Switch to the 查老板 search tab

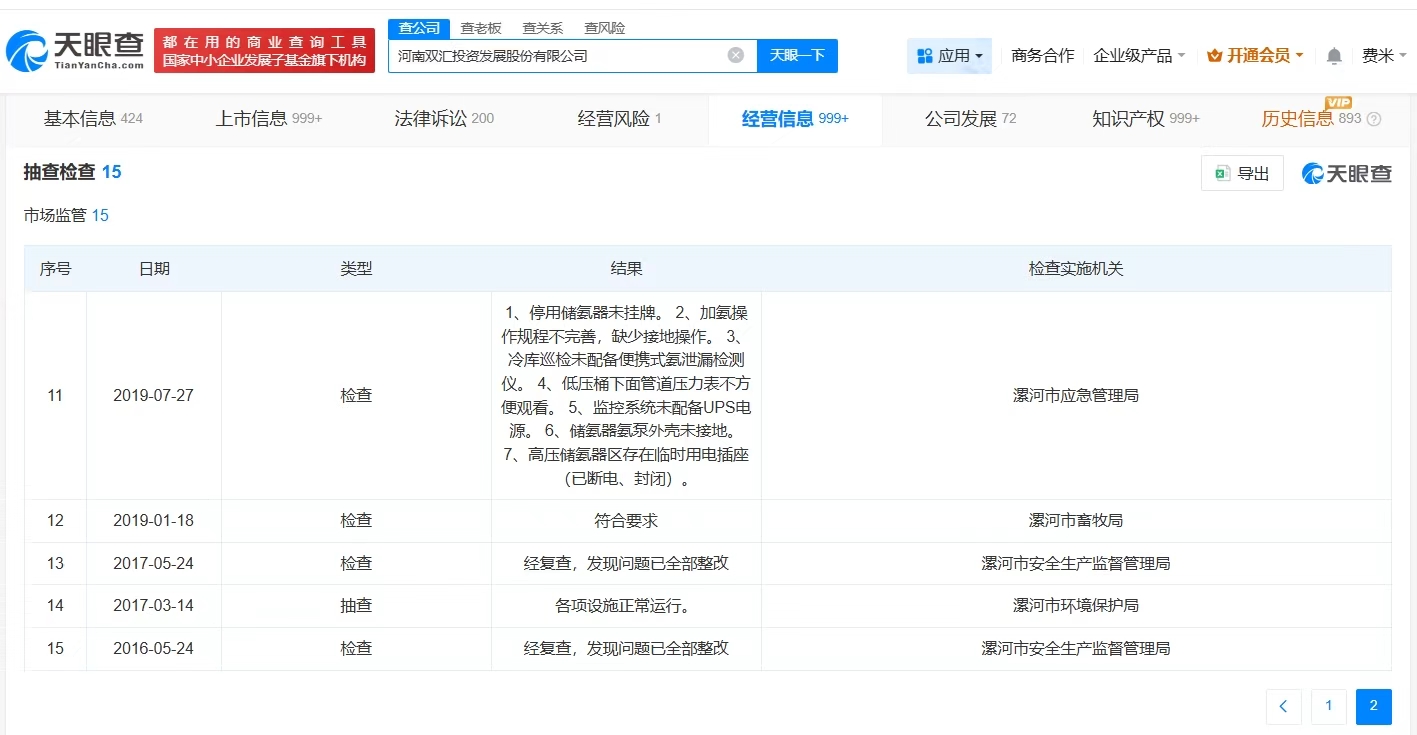[x=481, y=28]
